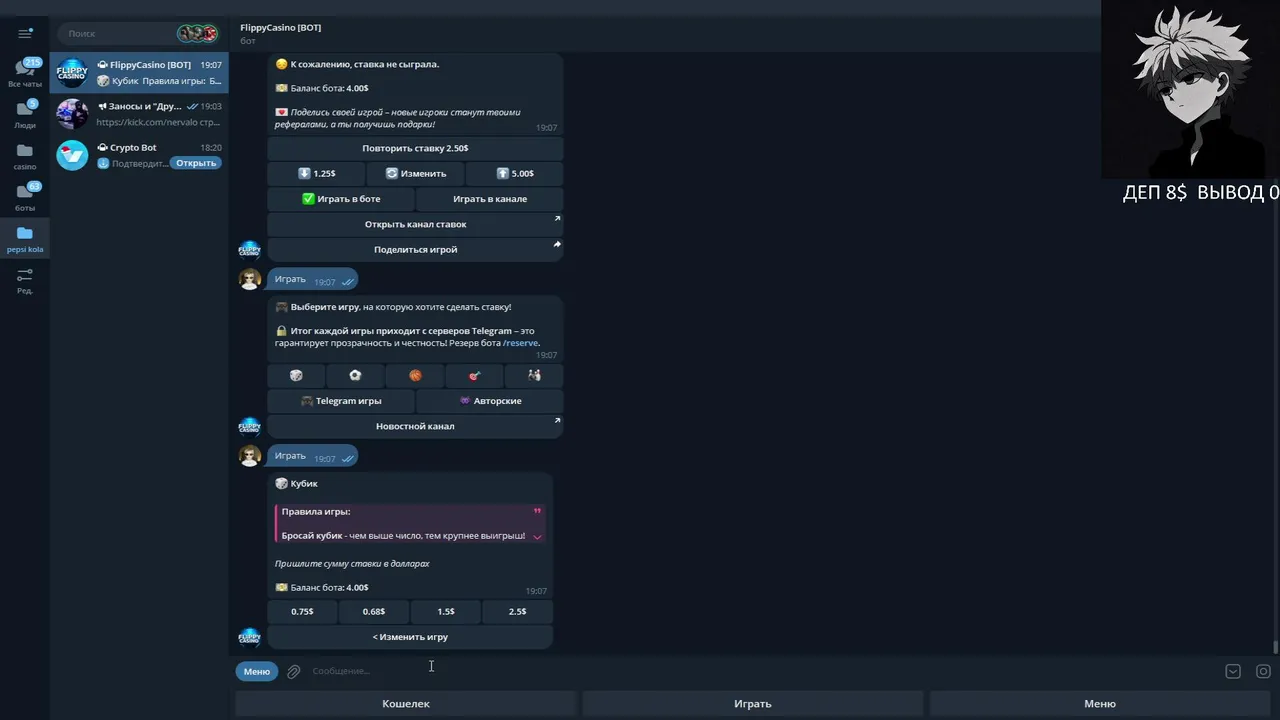
Task: Choose the basketball game icon button
Action: point(415,375)
